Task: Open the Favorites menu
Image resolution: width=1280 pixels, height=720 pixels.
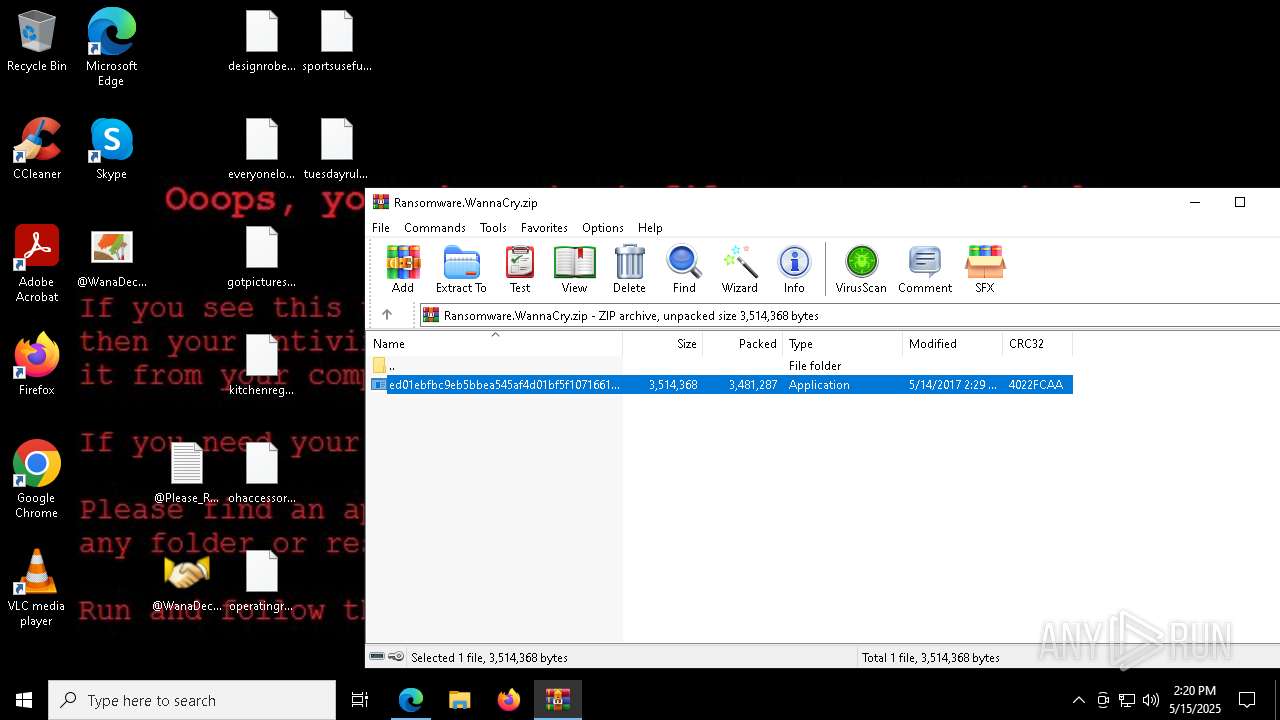Action: [x=544, y=228]
